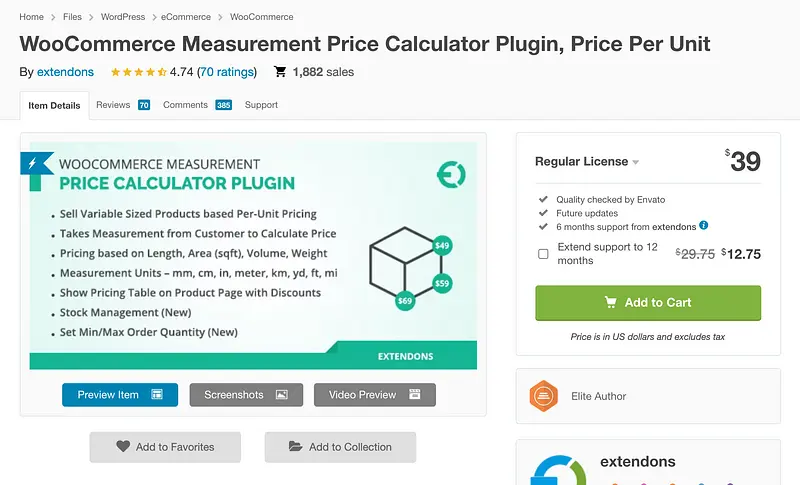Enable extend support to 12 months checkbox
Image resolution: width=800 pixels, height=485 pixels.
pos(543,254)
